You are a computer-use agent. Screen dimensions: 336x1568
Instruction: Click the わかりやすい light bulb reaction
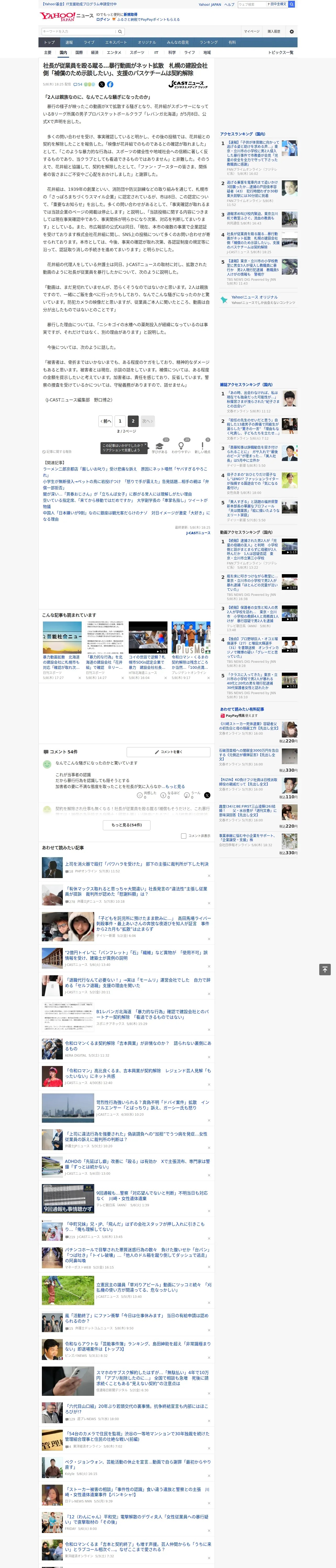(x=181, y=446)
